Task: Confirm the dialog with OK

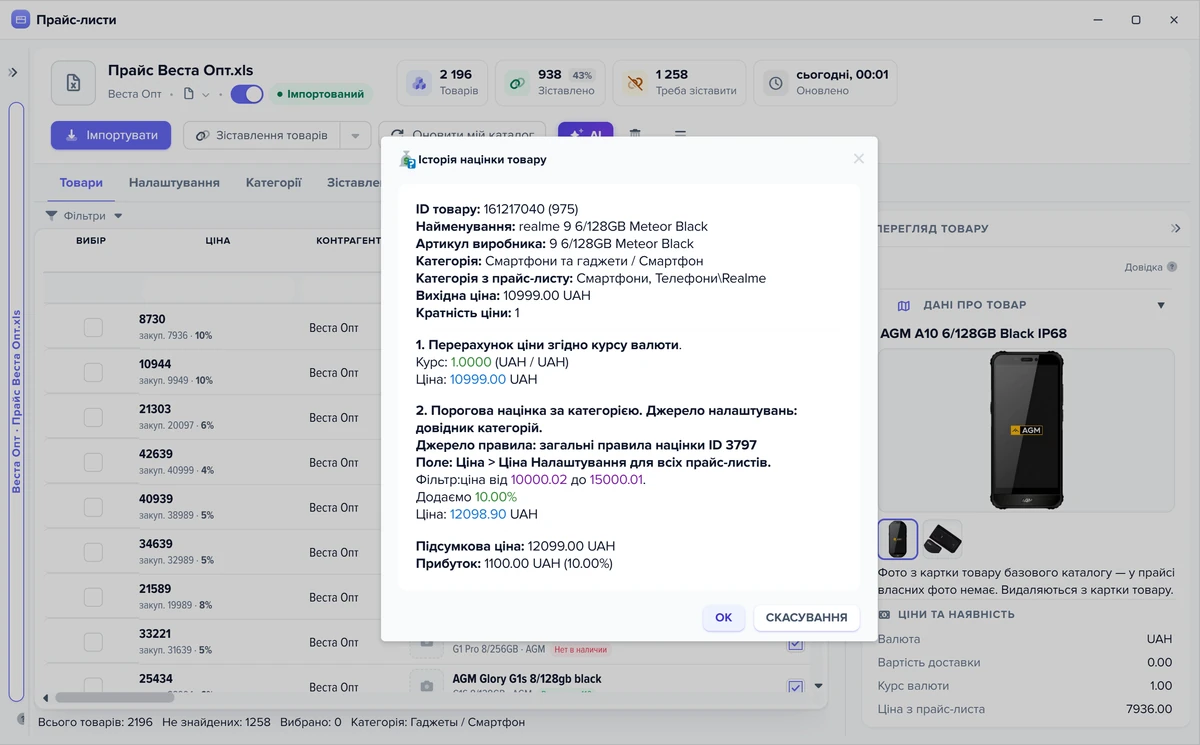Action: coord(723,618)
